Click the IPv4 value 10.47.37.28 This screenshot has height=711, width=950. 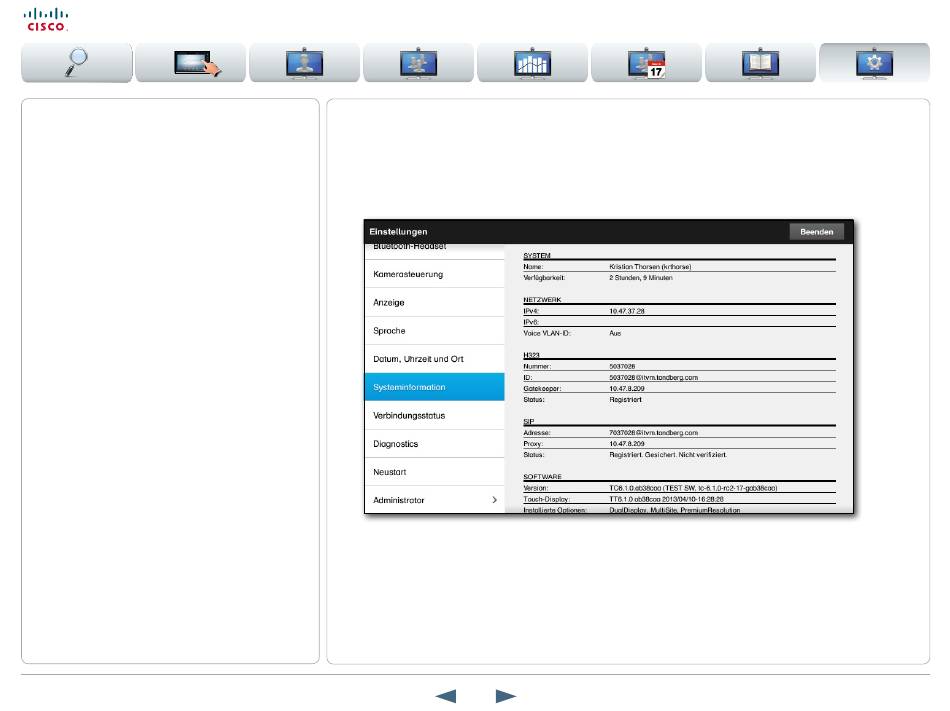tap(626, 311)
